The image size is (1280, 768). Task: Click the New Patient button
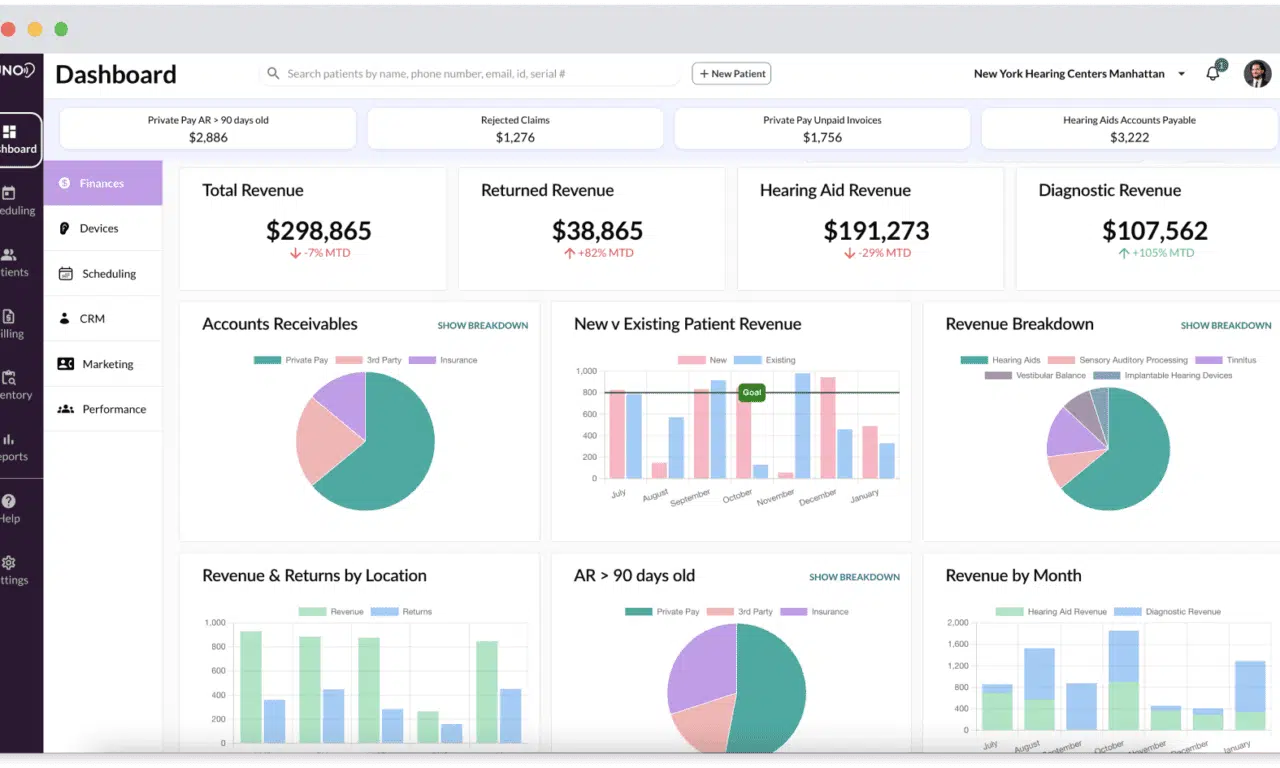pyautogui.click(x=731, y=74)
